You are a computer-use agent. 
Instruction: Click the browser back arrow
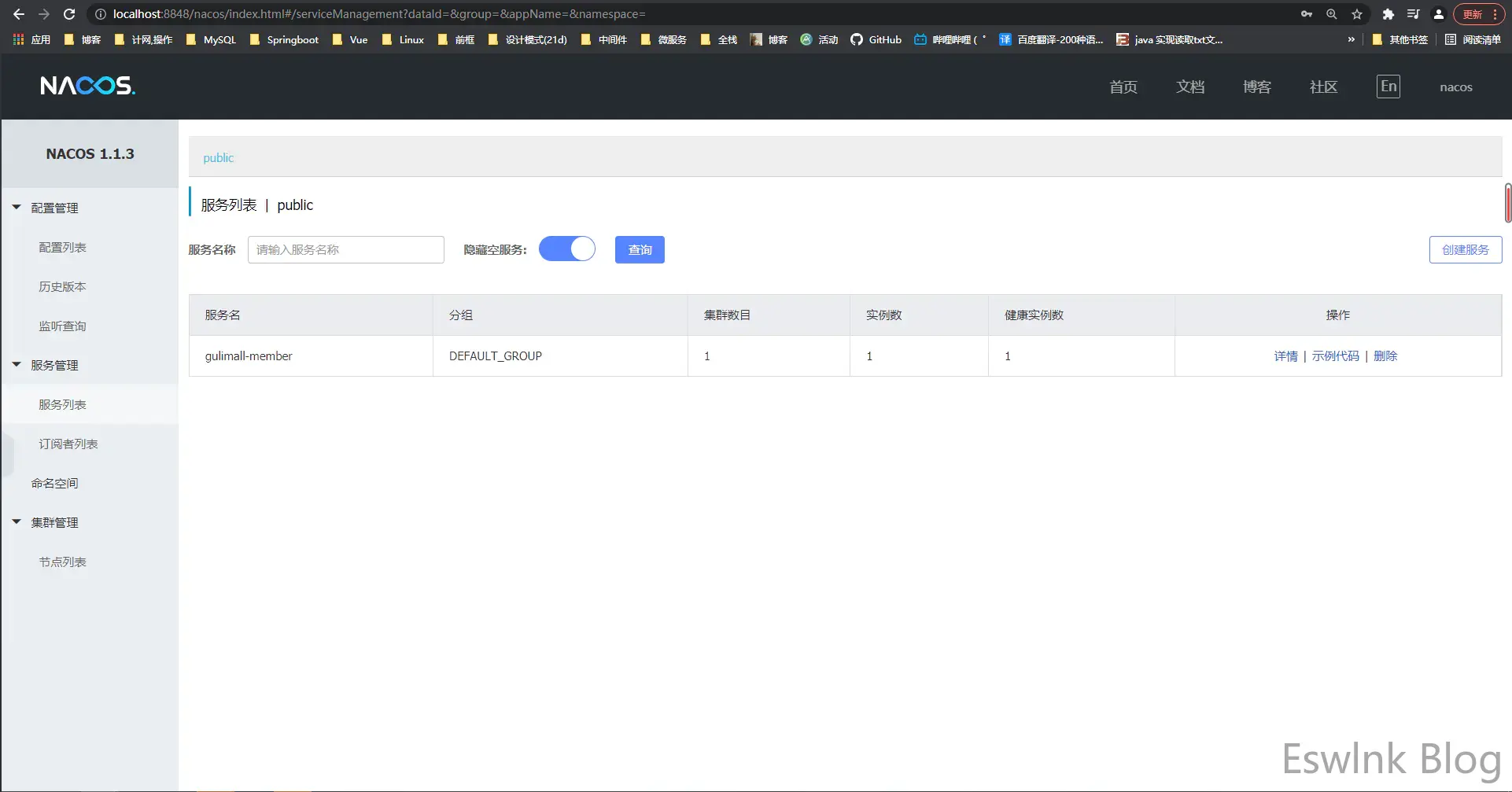[x=19, y=14]
